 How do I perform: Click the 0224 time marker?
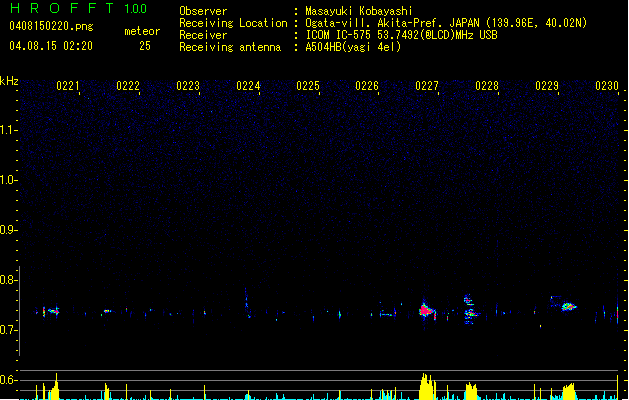pyautogui.click(x=248, y=86)
